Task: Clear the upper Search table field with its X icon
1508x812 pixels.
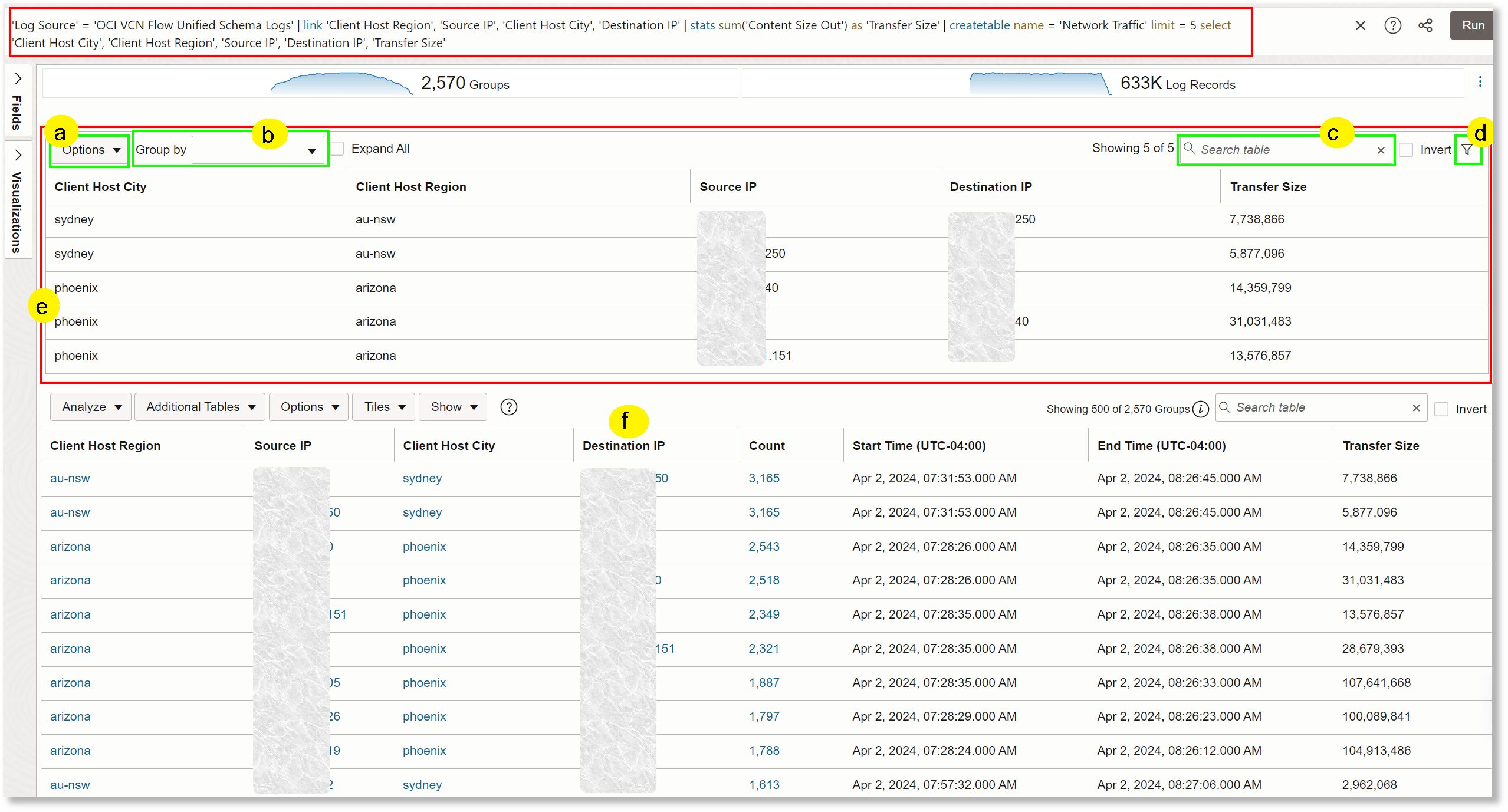Action: tap(1381, 150)
